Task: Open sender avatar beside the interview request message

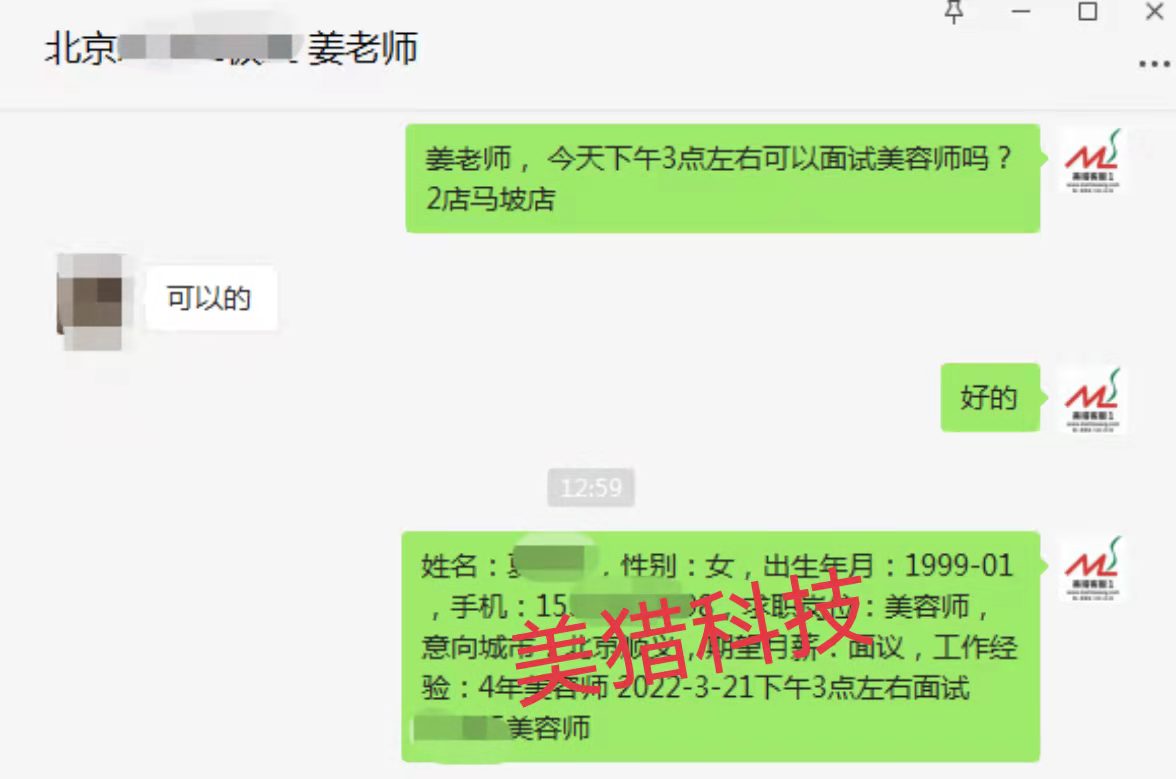Action: [1092, 162]
